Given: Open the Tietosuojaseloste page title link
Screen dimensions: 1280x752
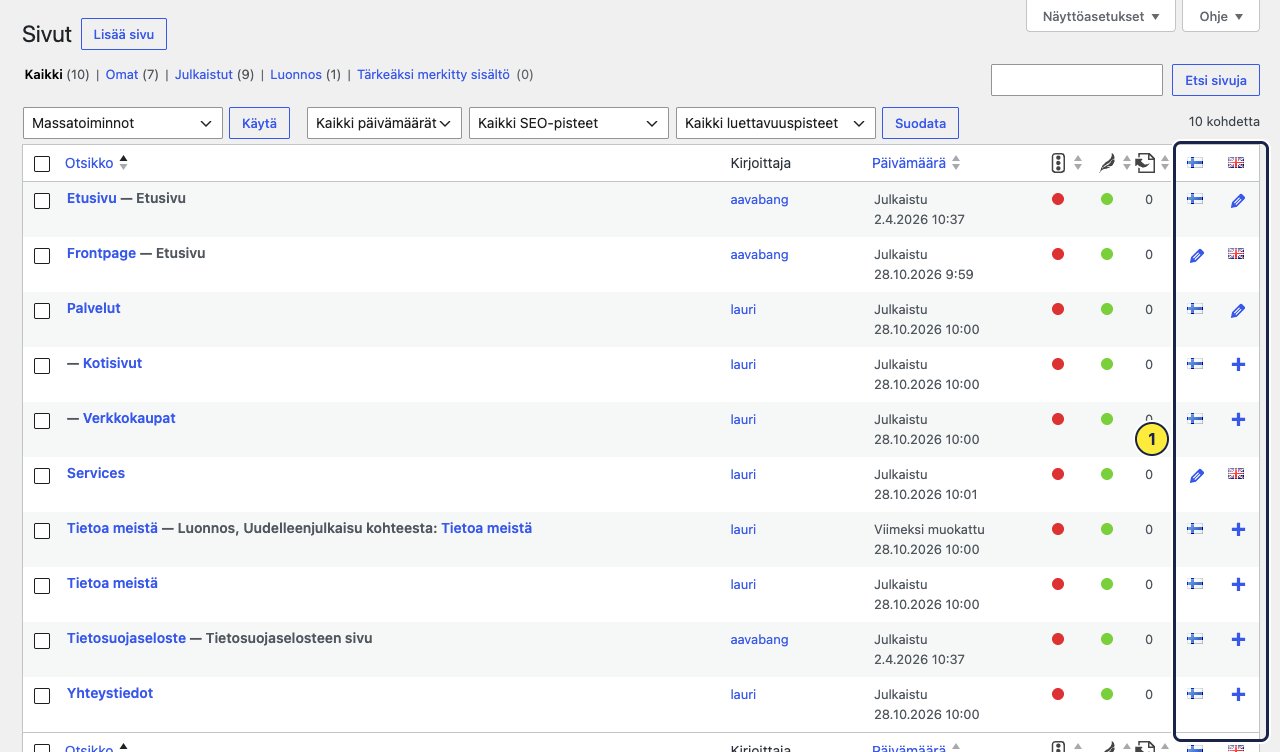Looking at the screenshot, I should pos(126,638).
